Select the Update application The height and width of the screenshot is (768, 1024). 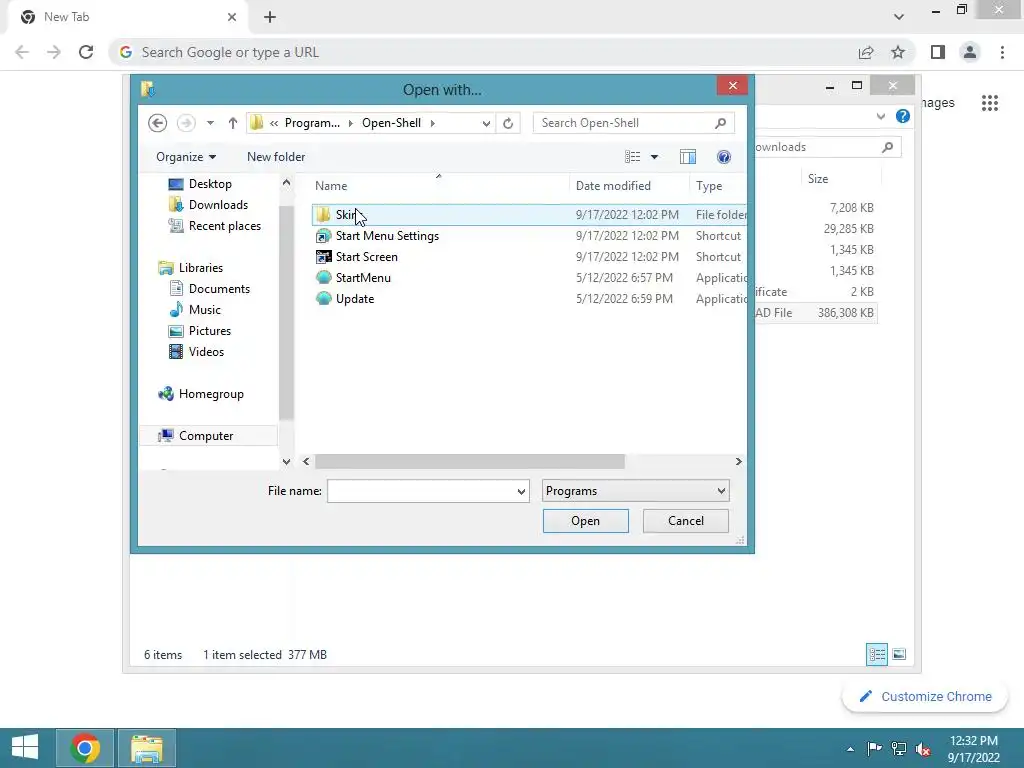pyautogui.click(x=355, y=298)
